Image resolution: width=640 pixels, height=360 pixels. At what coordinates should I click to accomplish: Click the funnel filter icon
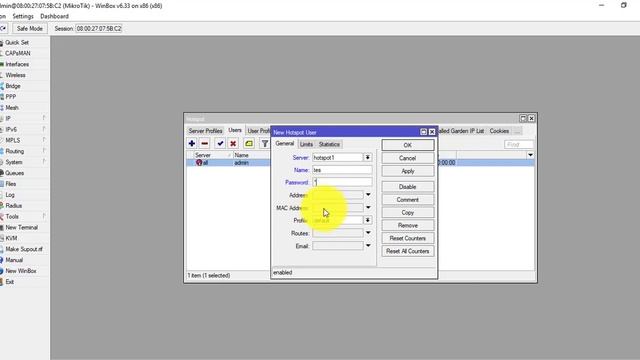[x=264, y=143]
